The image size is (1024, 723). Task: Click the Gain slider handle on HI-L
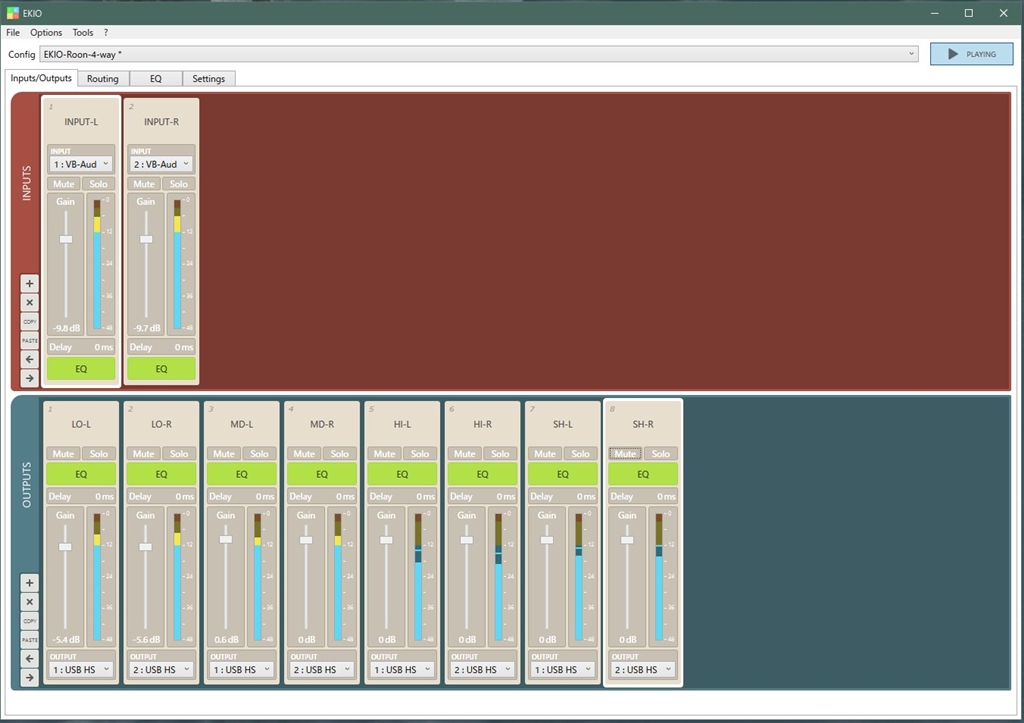coord(387,540)
